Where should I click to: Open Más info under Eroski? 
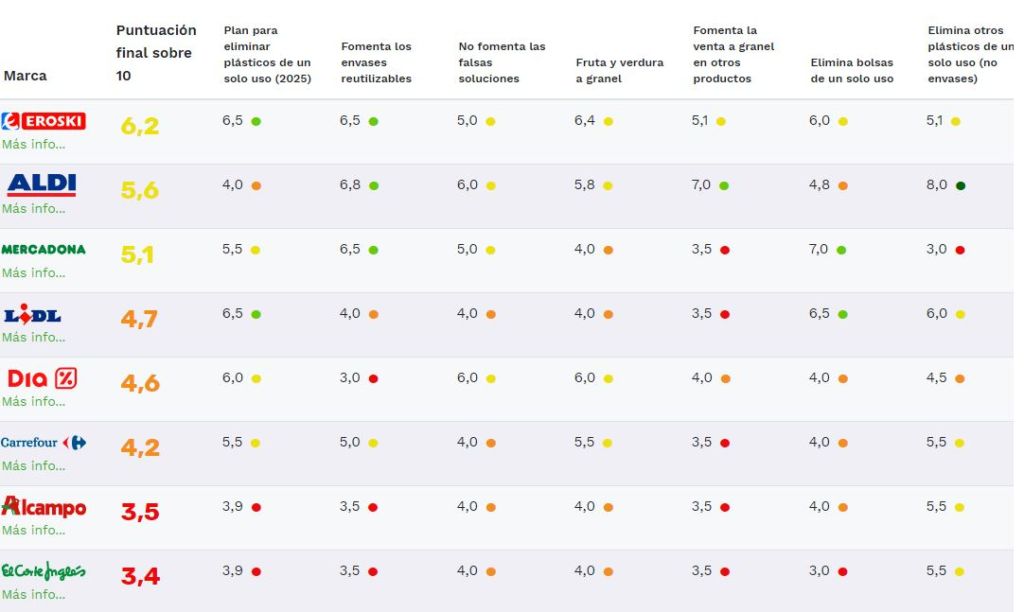[33, 144]
